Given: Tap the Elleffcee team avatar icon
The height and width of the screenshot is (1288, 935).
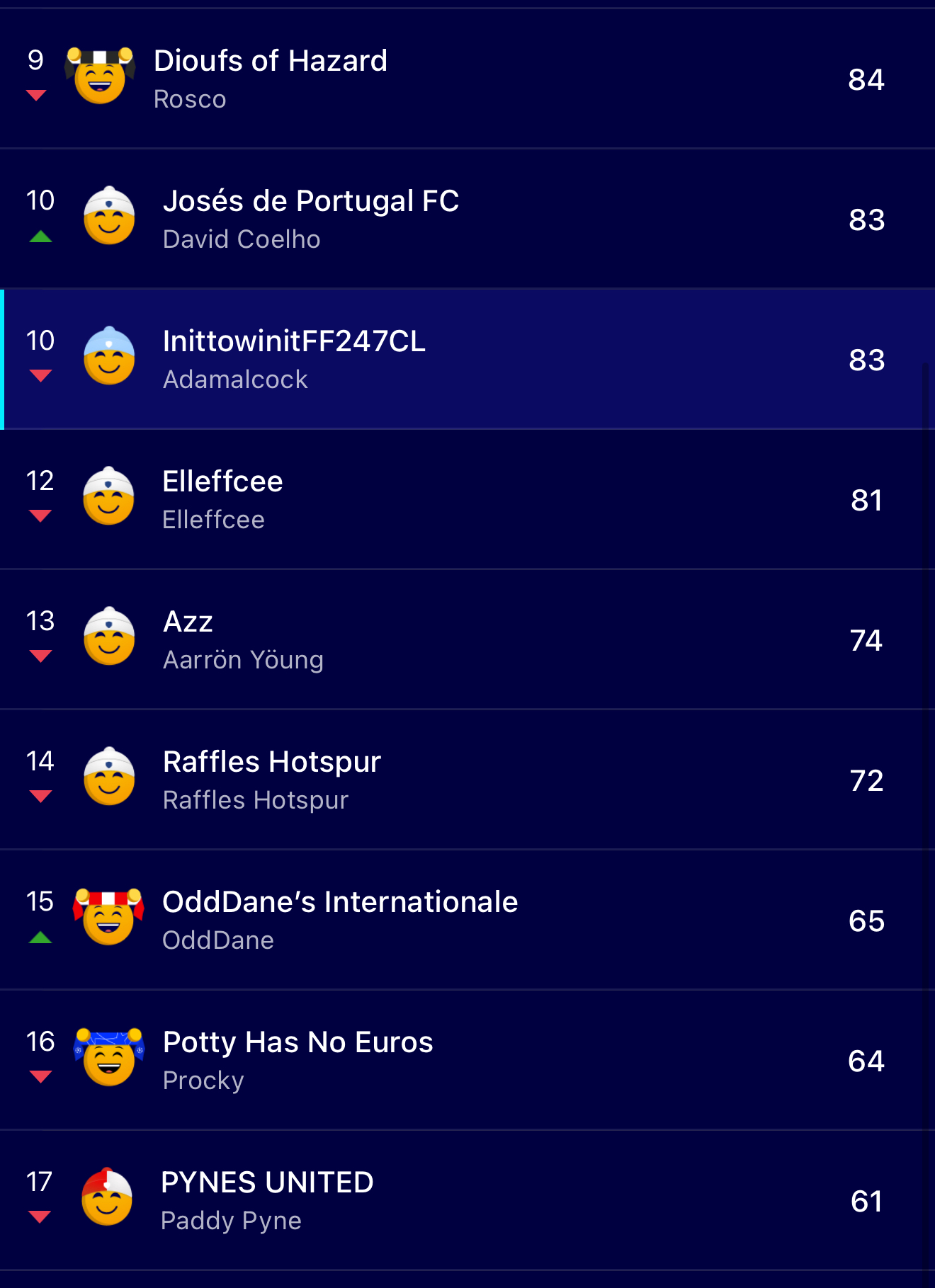Looking at the screenshot, I should pos(109,496).
